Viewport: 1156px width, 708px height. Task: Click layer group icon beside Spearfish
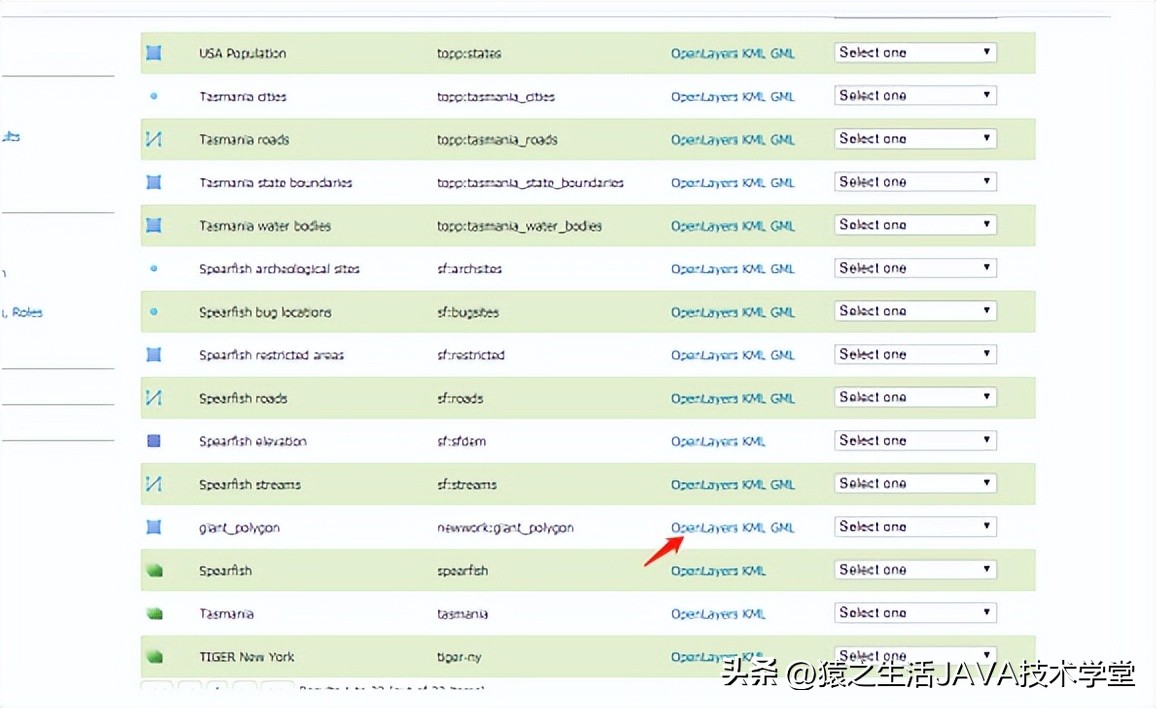154,570
